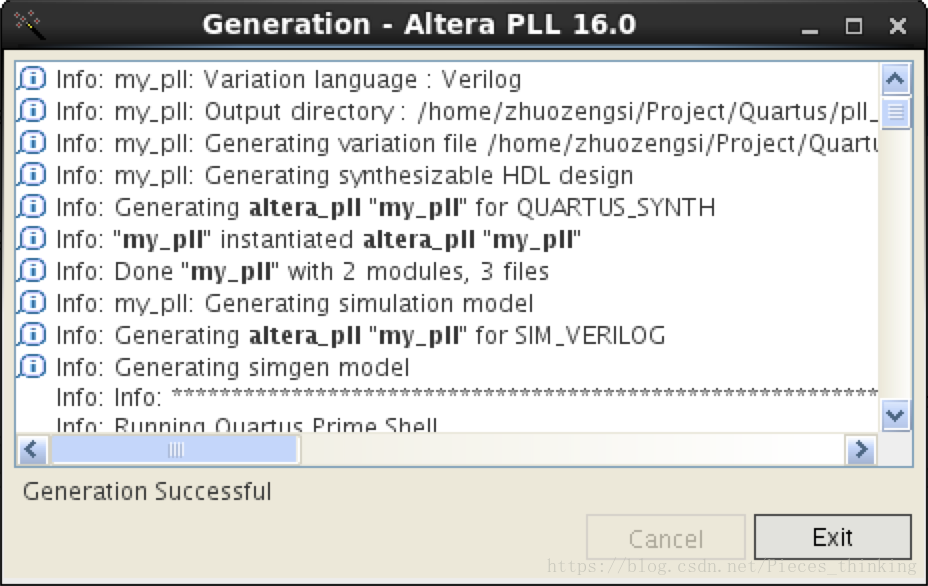Select the Output directory log line

point(466,111)
